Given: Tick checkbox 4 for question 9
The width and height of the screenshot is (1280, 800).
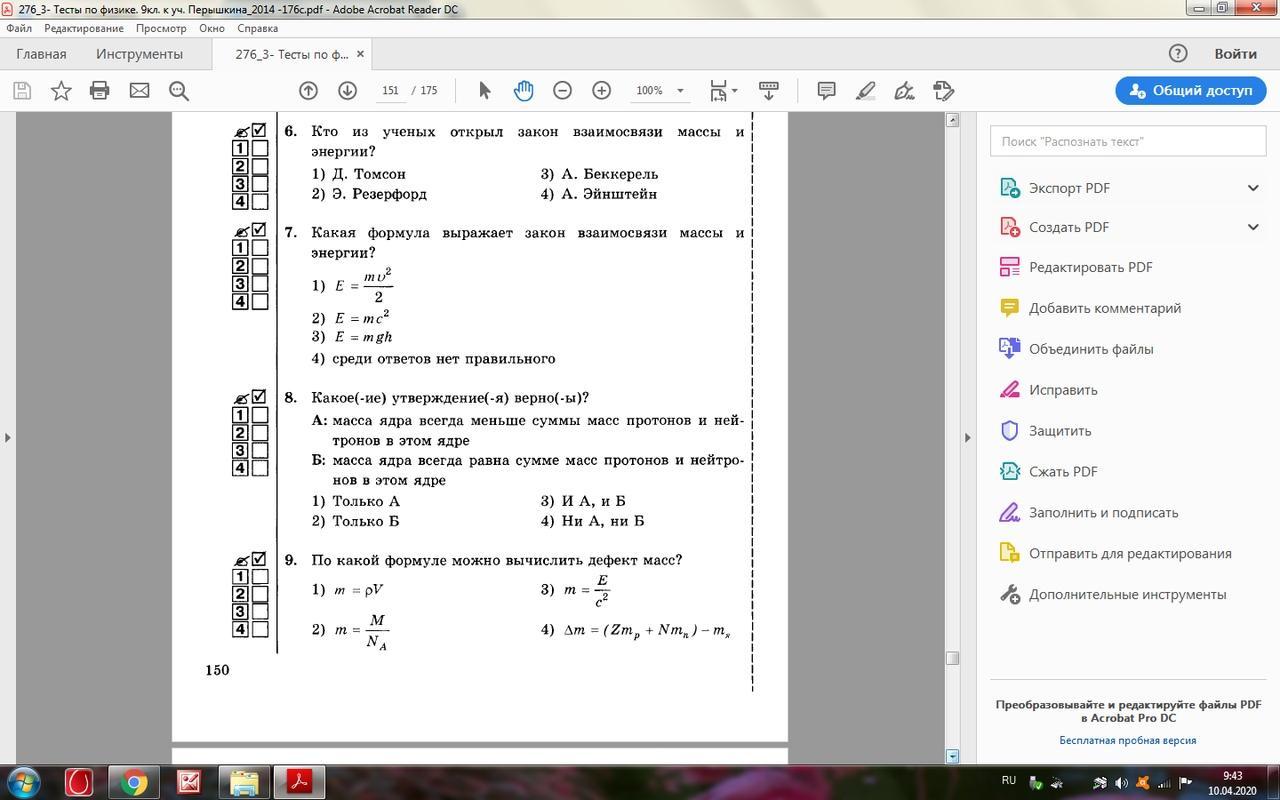Looking at the screenshot, I should click(x=260, y=630).
